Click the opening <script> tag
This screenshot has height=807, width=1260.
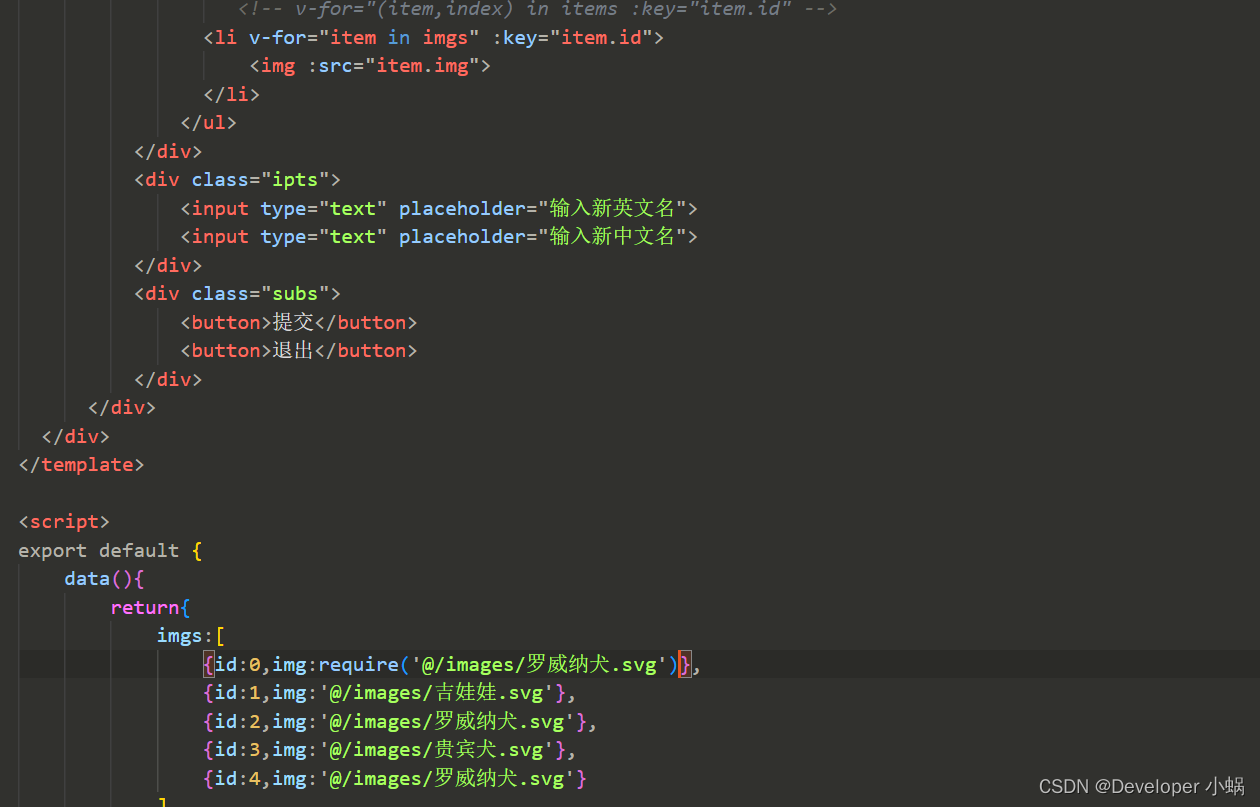tap(64, 522)
